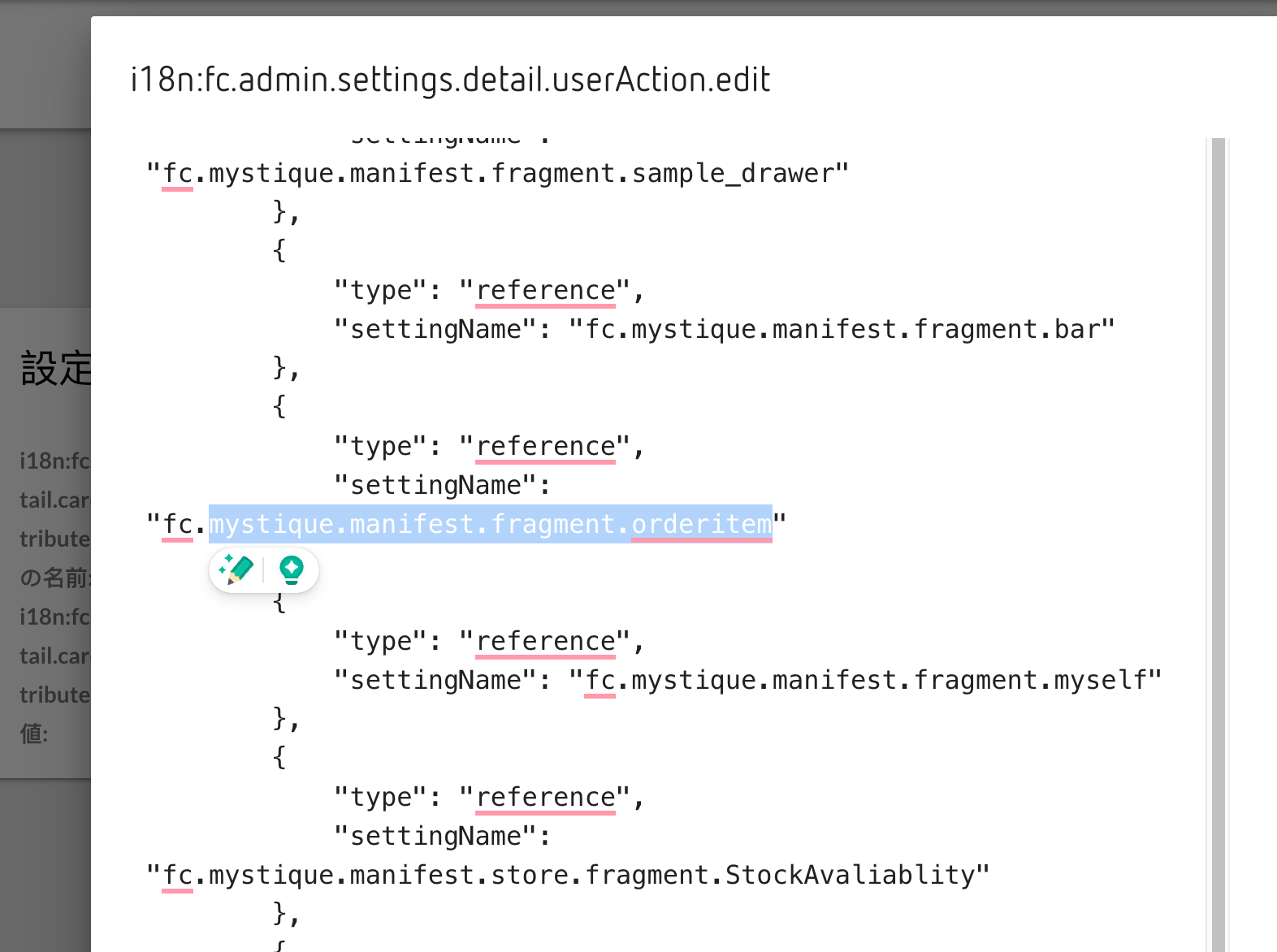Click the vertical scrollbar of the JSON editor
Screen dimensions: 1277x952
click(1218, 536)
